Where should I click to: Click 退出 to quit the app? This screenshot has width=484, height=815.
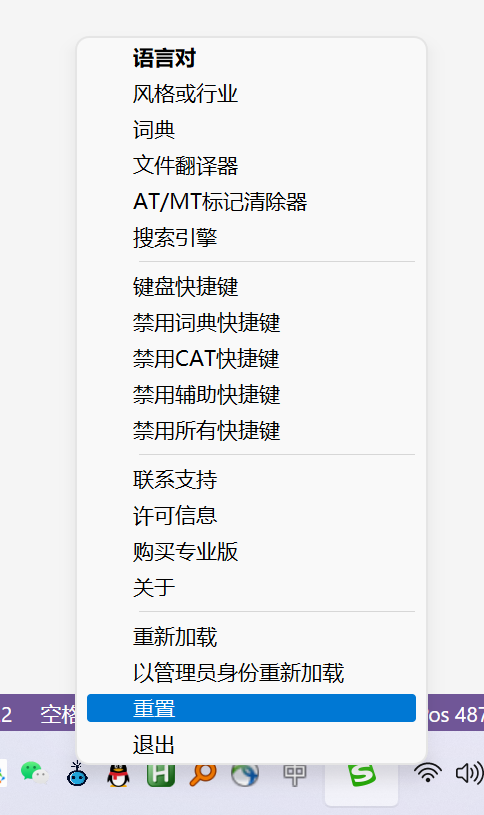(251, 744)
